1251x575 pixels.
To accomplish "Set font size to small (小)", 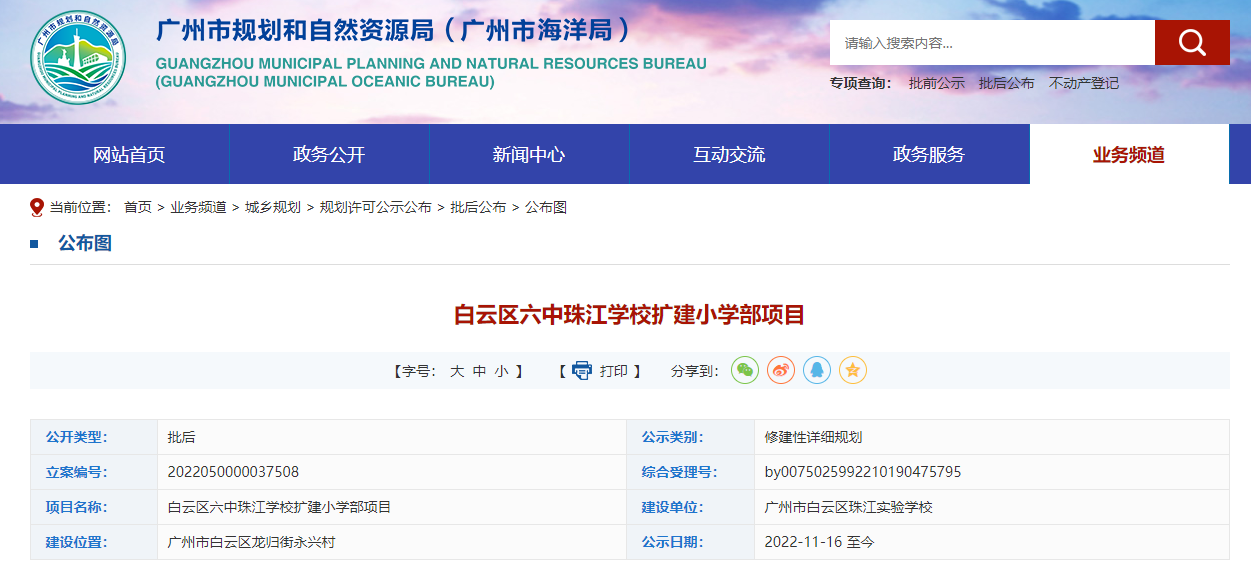I will [x=501, y=371].
